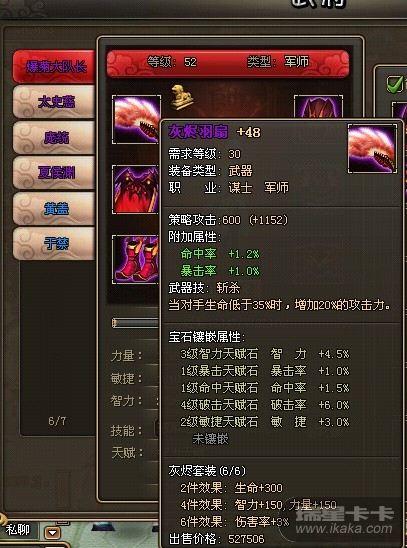This screenshot has width=407, height=548.
Task: Click the 技能 skill field
Action: 135,431
